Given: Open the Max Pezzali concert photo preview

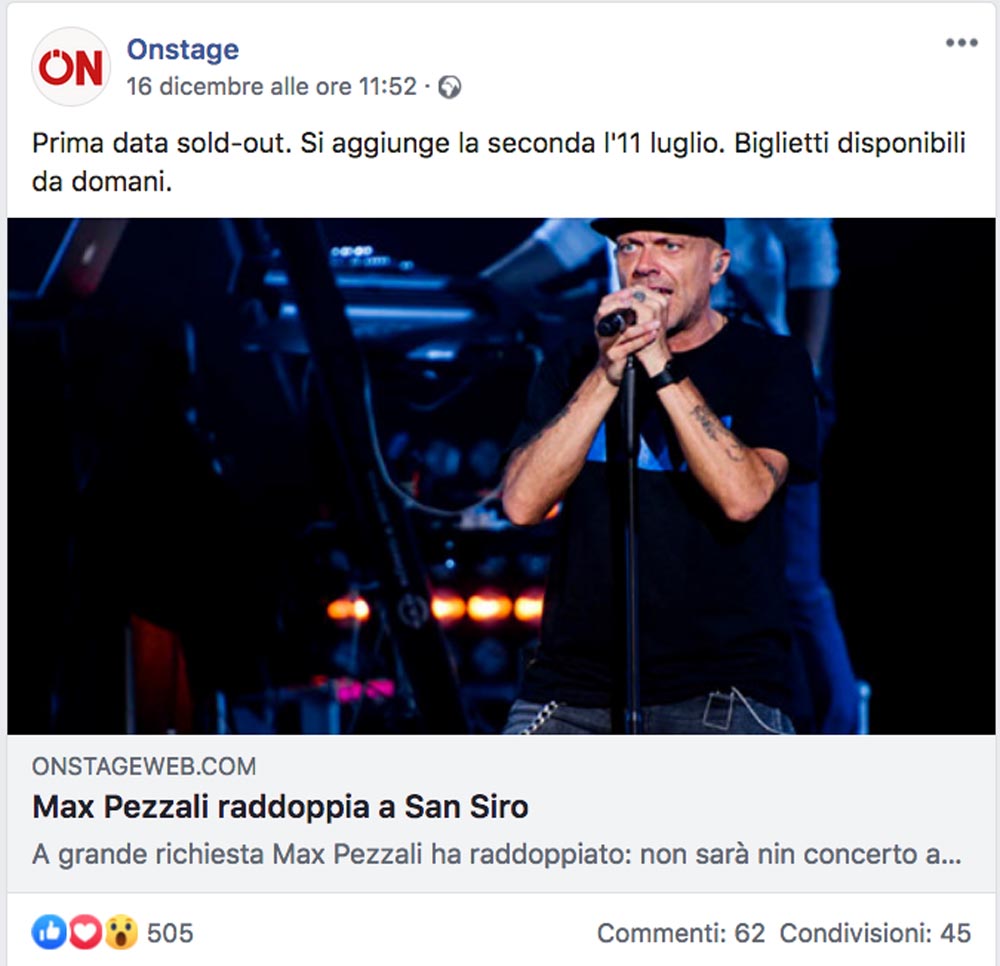Looking at the screenshot, I should (501, 476).
